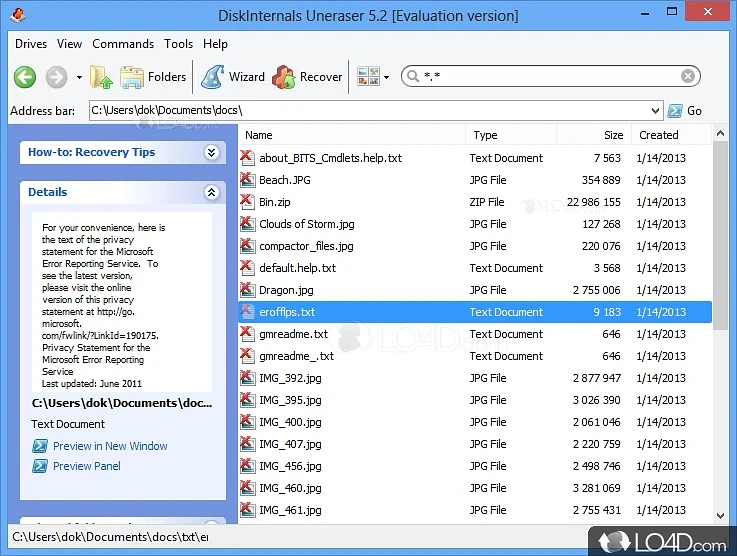Select the Dragon.jpg file row

[286, 290]
